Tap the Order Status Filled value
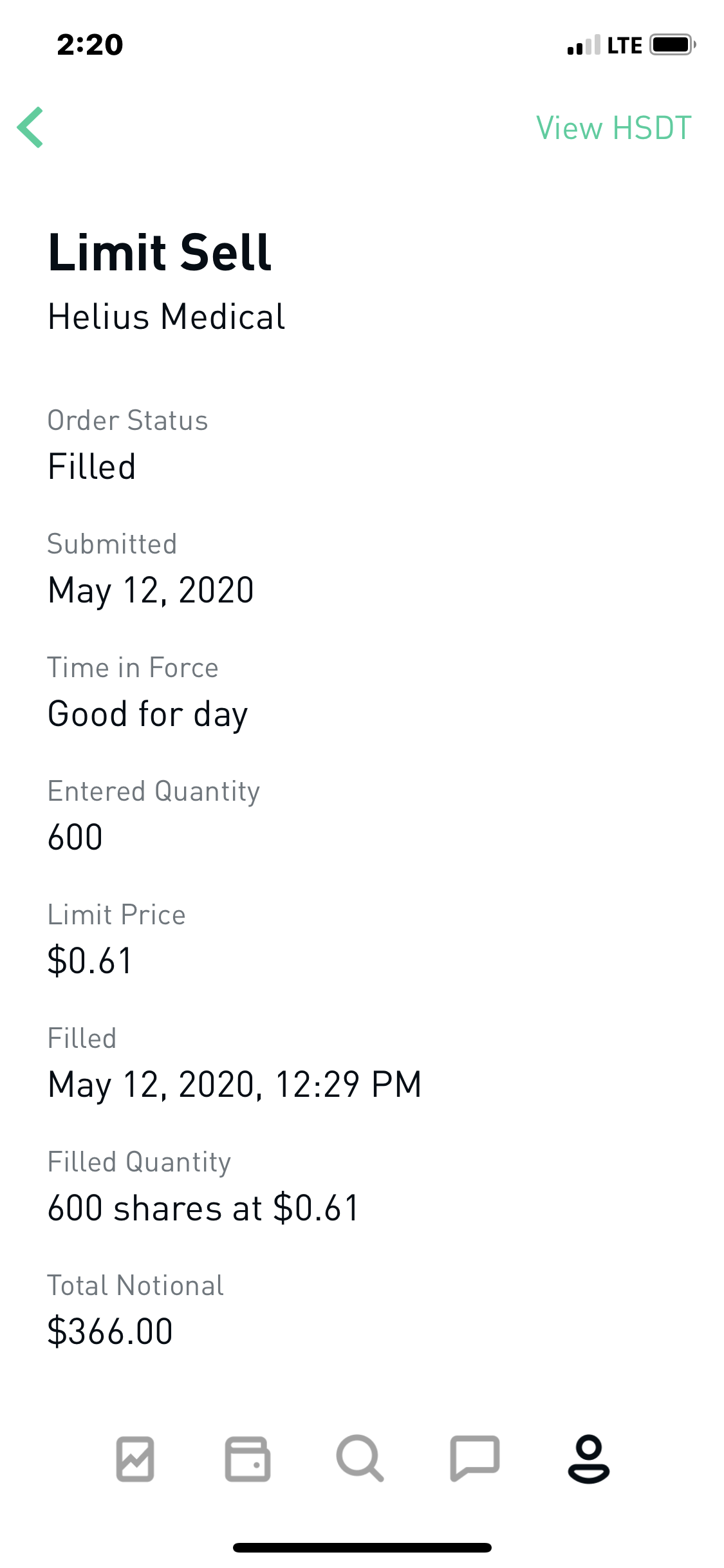Screen dimensions: 724x1568 pos(92,467)
